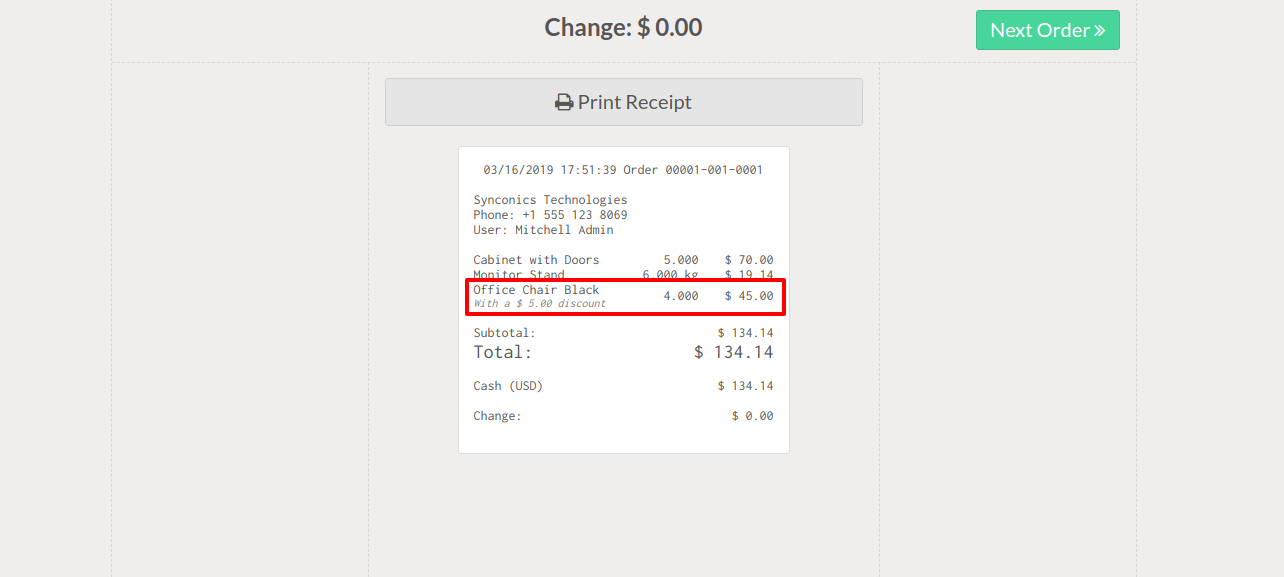Click the Print Receipt button label
The height and width of the screenshot is (577, 1284).
[x=634, y=102]
